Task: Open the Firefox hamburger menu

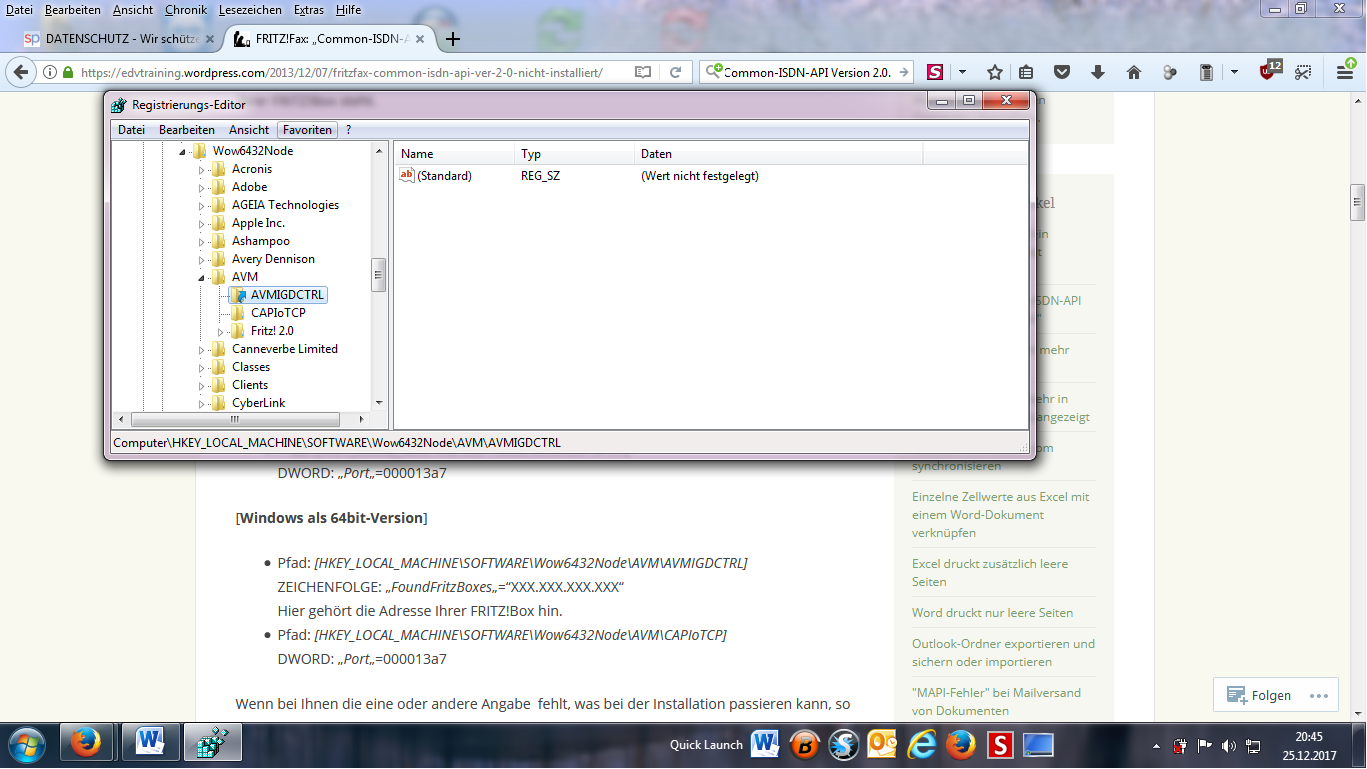Action: (1345, 72)
